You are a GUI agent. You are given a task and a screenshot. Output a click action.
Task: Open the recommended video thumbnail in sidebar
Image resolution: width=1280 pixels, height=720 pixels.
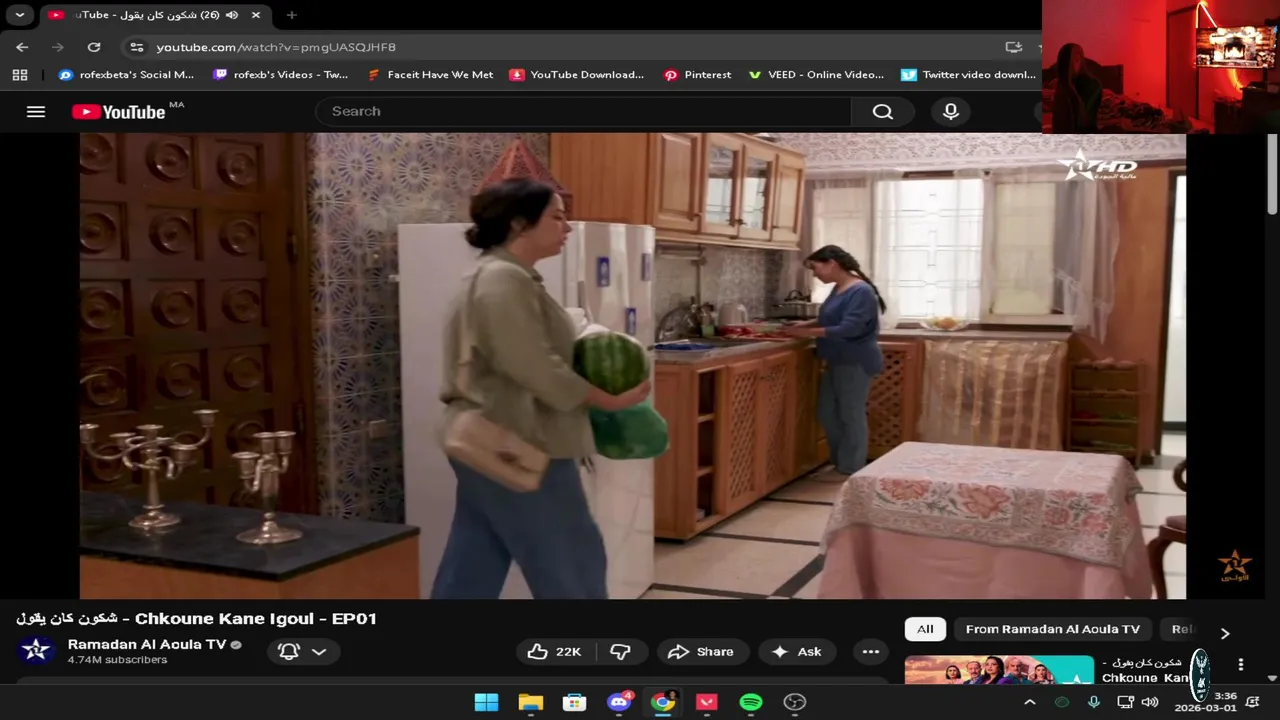[999, 669]
